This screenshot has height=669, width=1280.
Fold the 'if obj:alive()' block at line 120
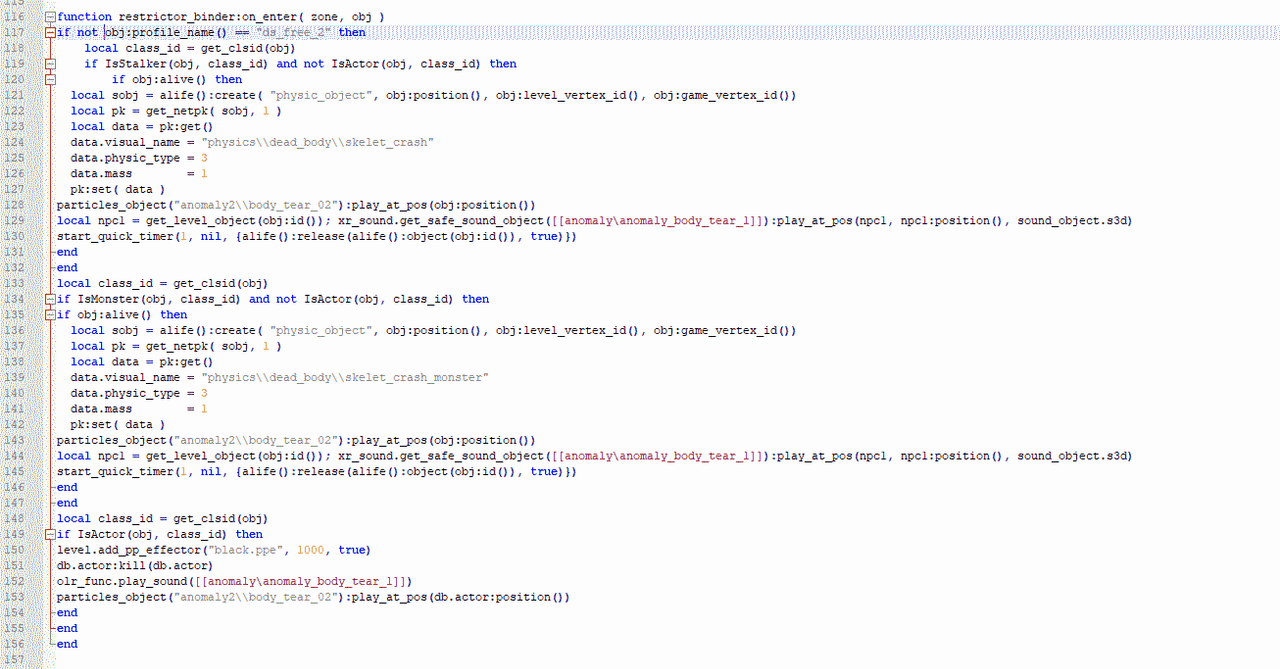coord(50,80)
